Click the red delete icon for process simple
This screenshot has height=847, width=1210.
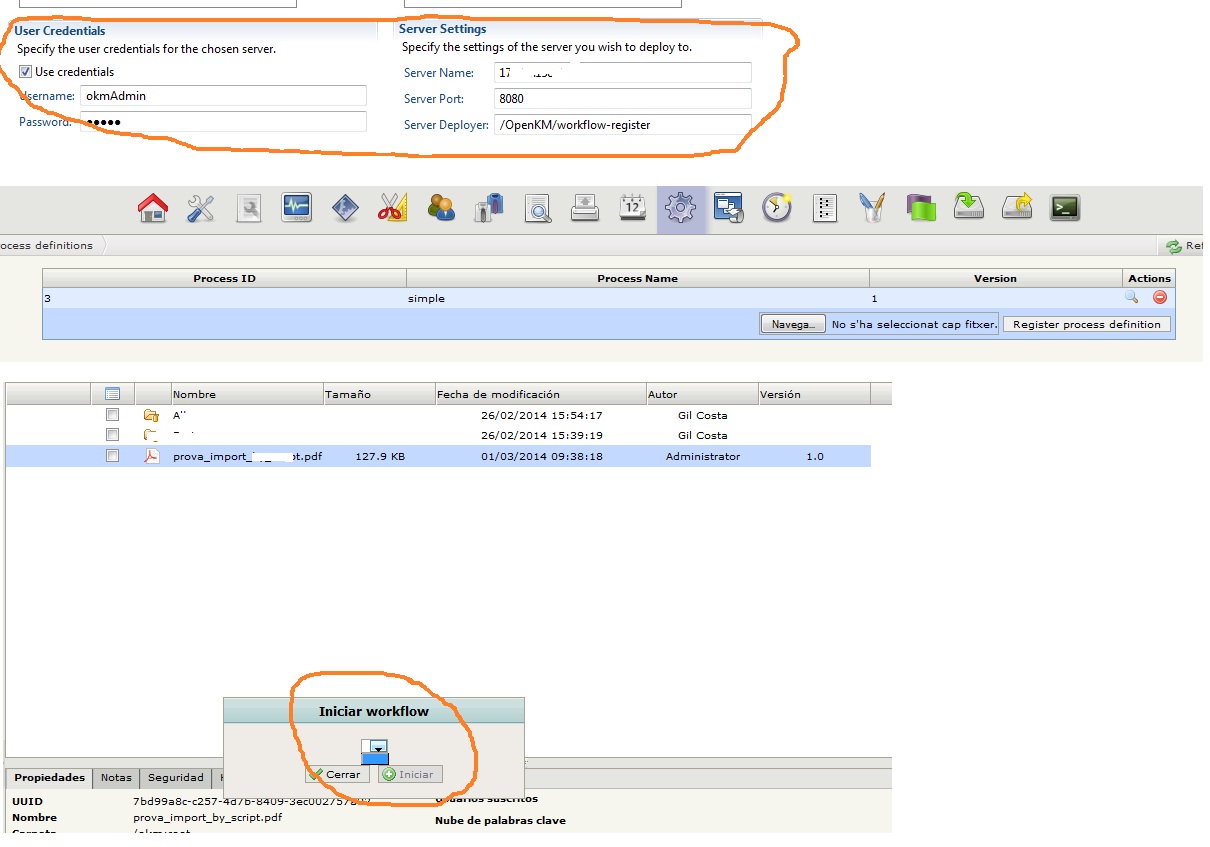1160,297
